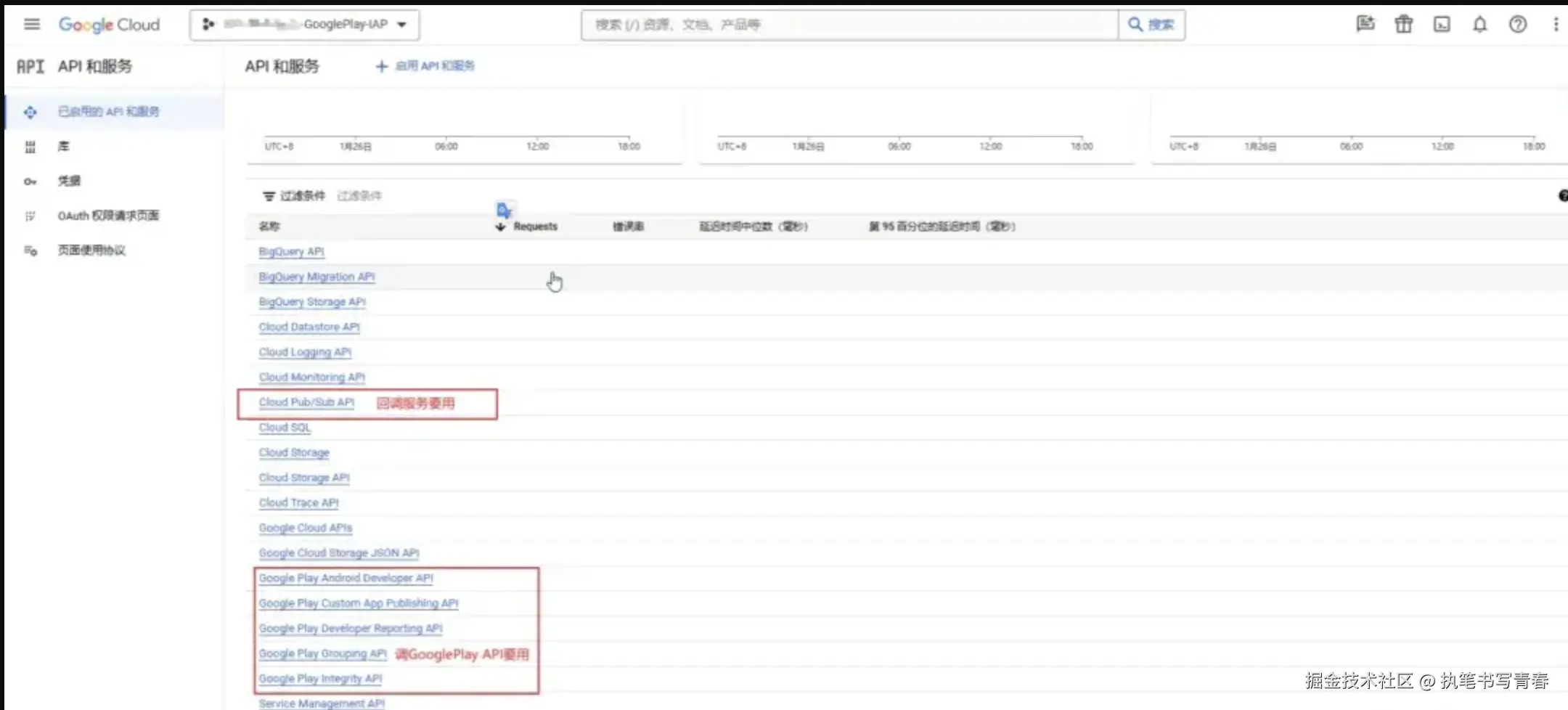Open Google Play Custom App Publishing API

tap(359, 603)
